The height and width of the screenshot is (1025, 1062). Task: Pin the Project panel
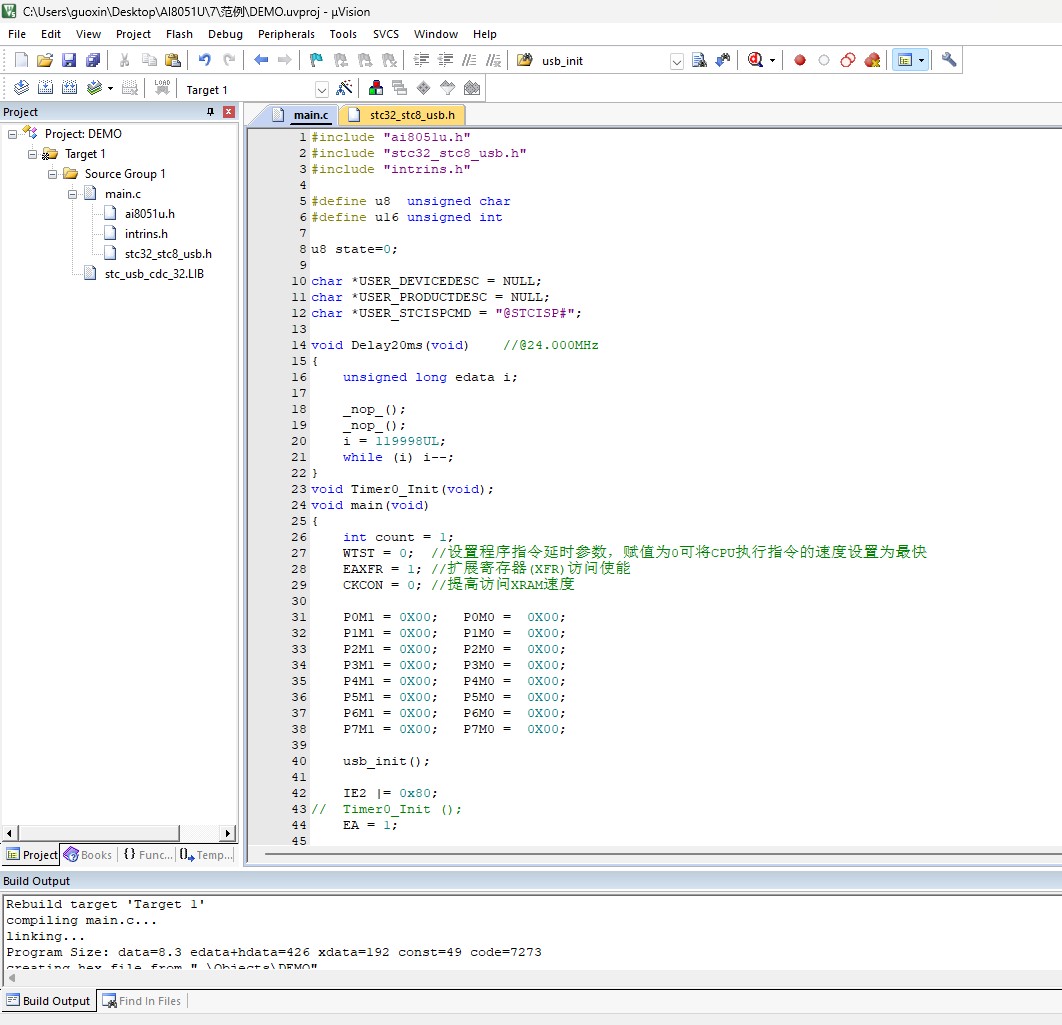[x=210, y=112]
